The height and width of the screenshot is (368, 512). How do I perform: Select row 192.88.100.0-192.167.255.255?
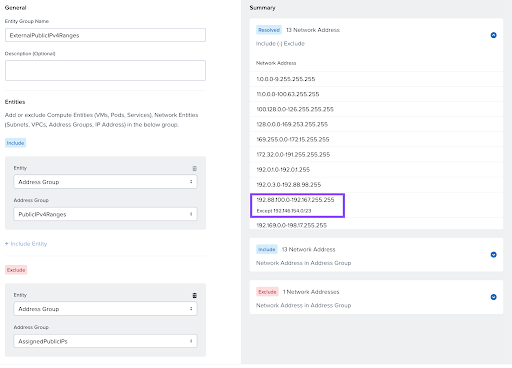[376, 205]
